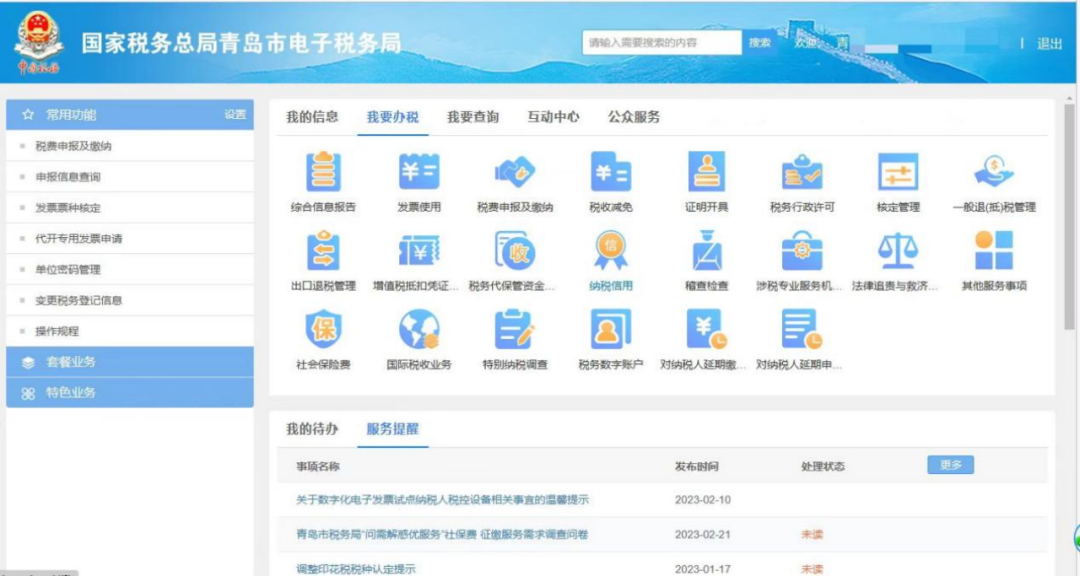Open the 互动中心 tab

pos(553,117)
